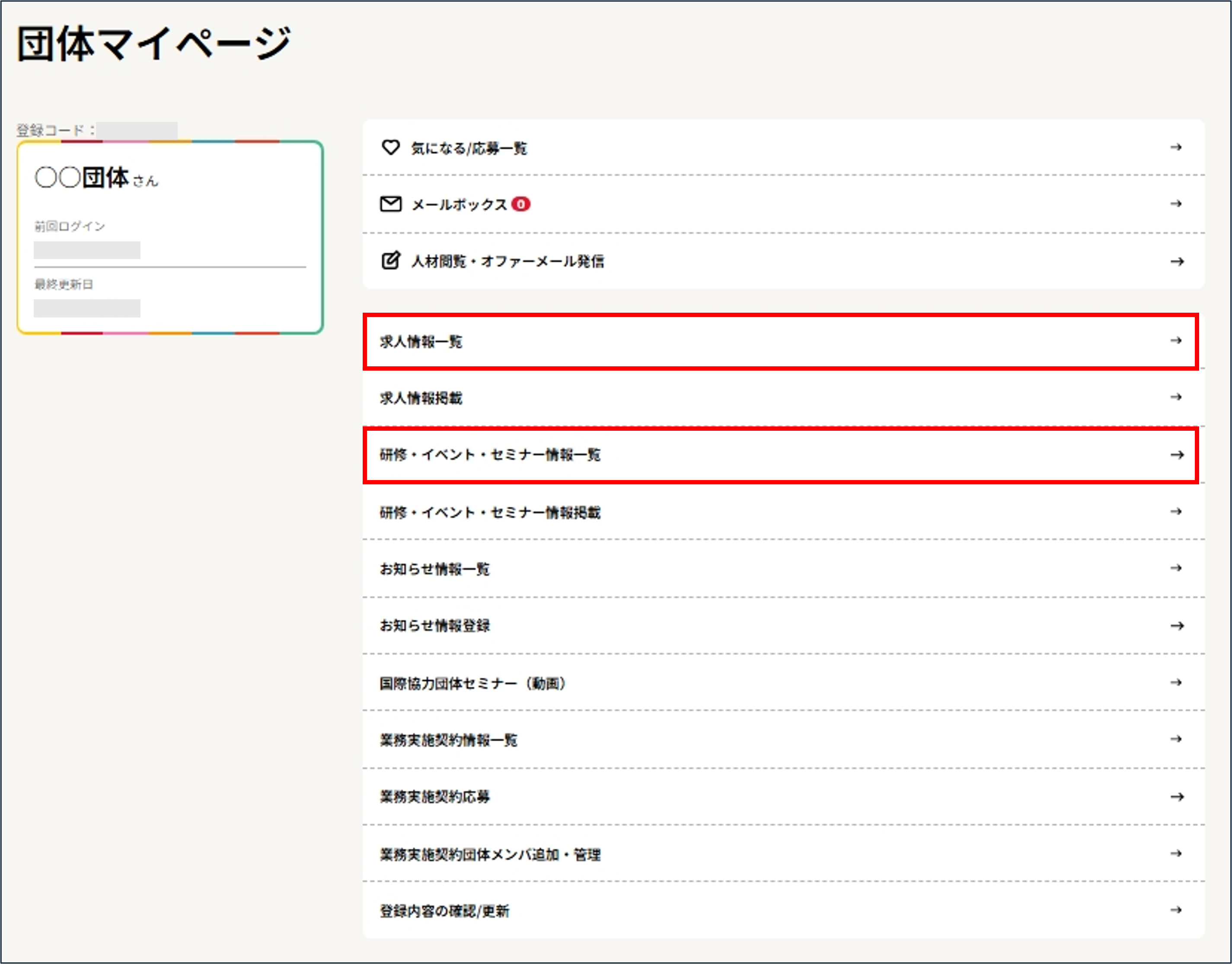Click the arrow on 業務実施契約応募 row
Image resolution: width=1232 pixels, height=964 pixels.
click(x=1177, y=796)
